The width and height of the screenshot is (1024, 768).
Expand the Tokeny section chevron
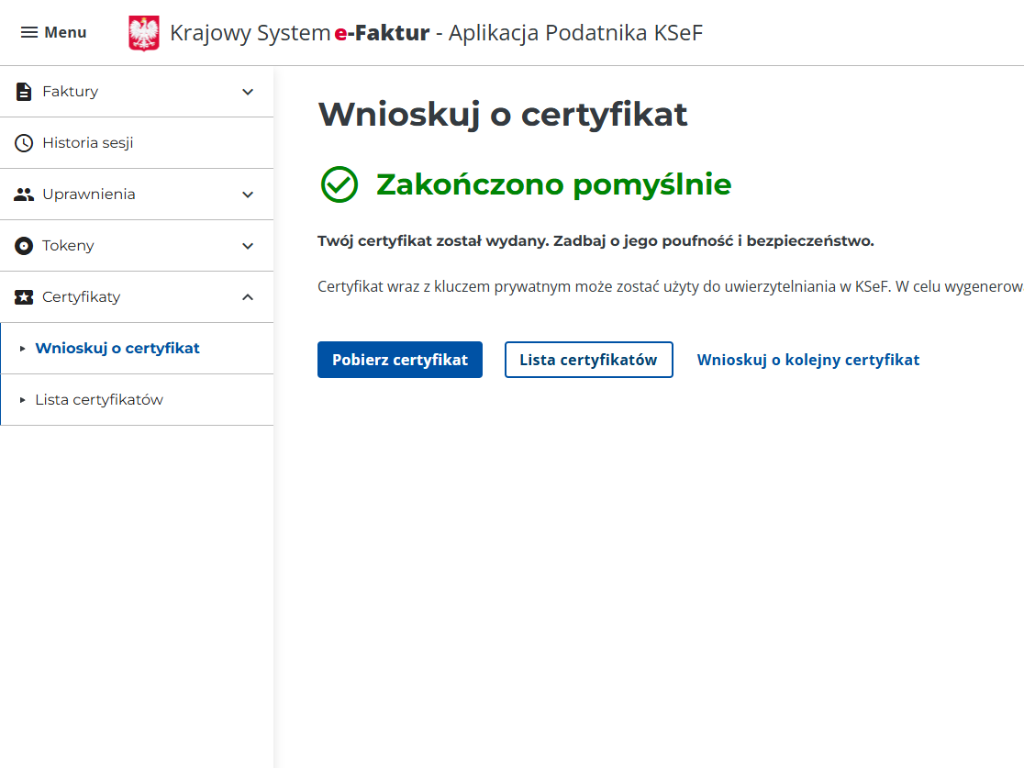248,246
